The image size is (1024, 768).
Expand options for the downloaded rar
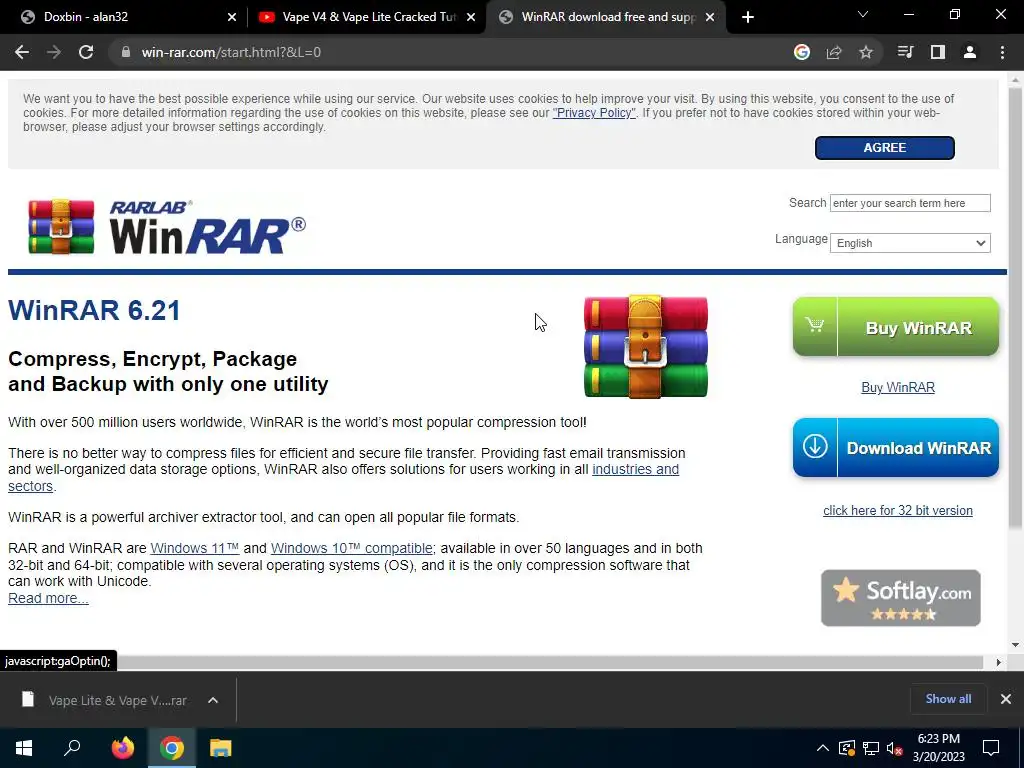tap(213, 700)
